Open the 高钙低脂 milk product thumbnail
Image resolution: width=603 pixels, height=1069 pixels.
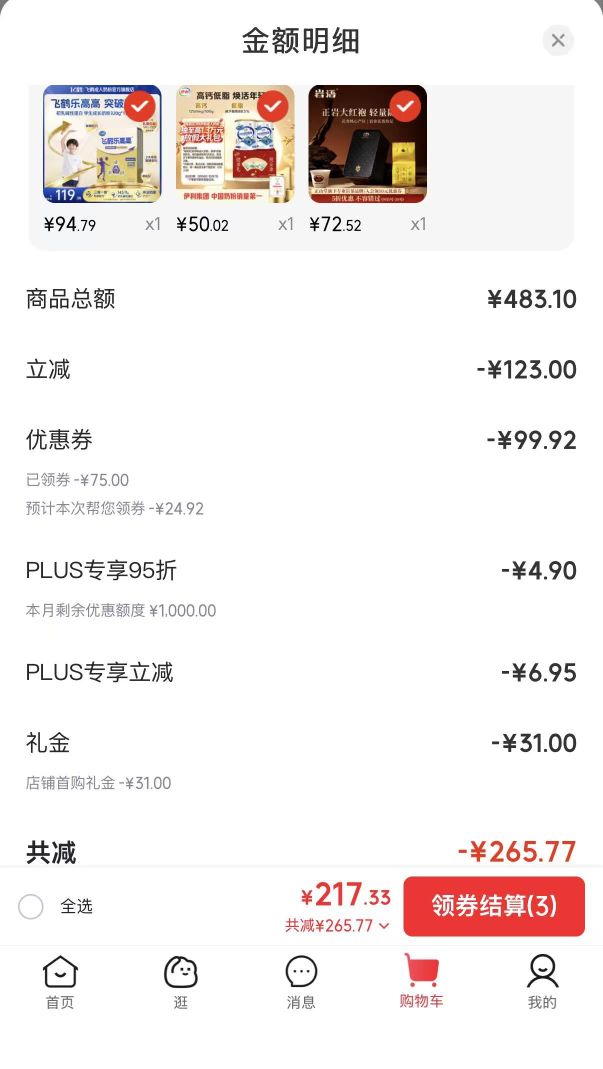click(x=235, y=144)
